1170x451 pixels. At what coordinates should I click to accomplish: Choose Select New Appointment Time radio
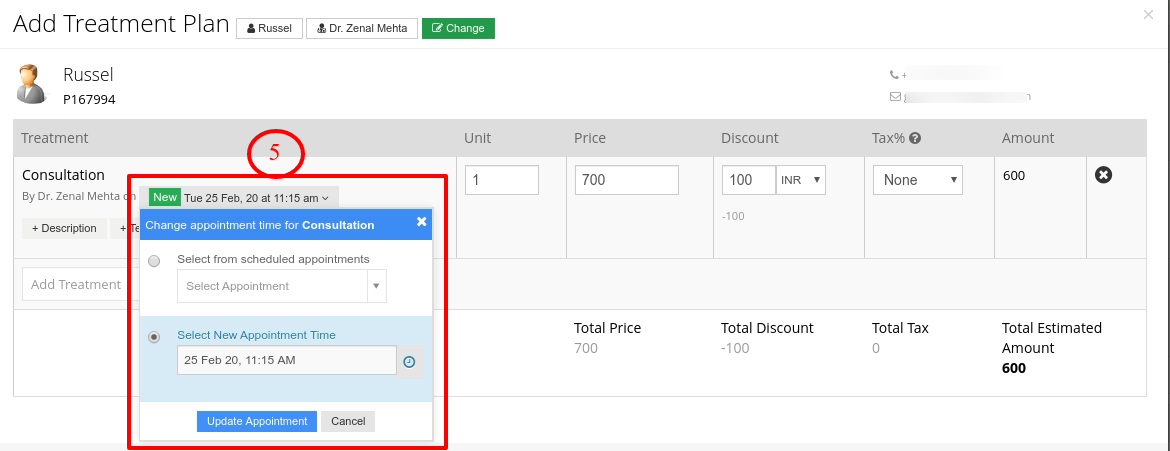click(154, 337)
